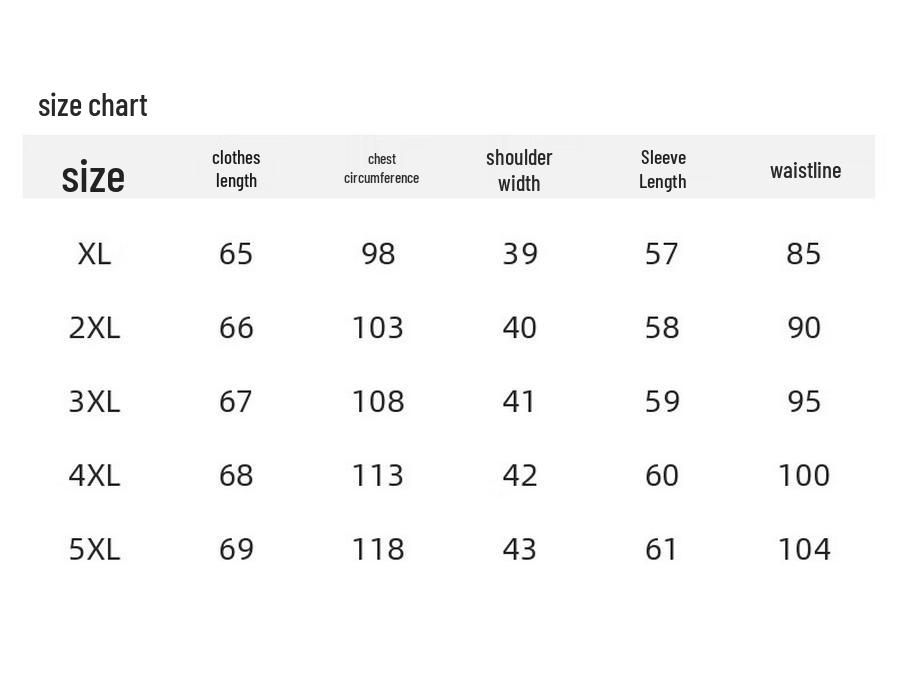This screenshot has width=898, height=674.
Task: Click the 'waistline' column header
Action: [805, 170]
